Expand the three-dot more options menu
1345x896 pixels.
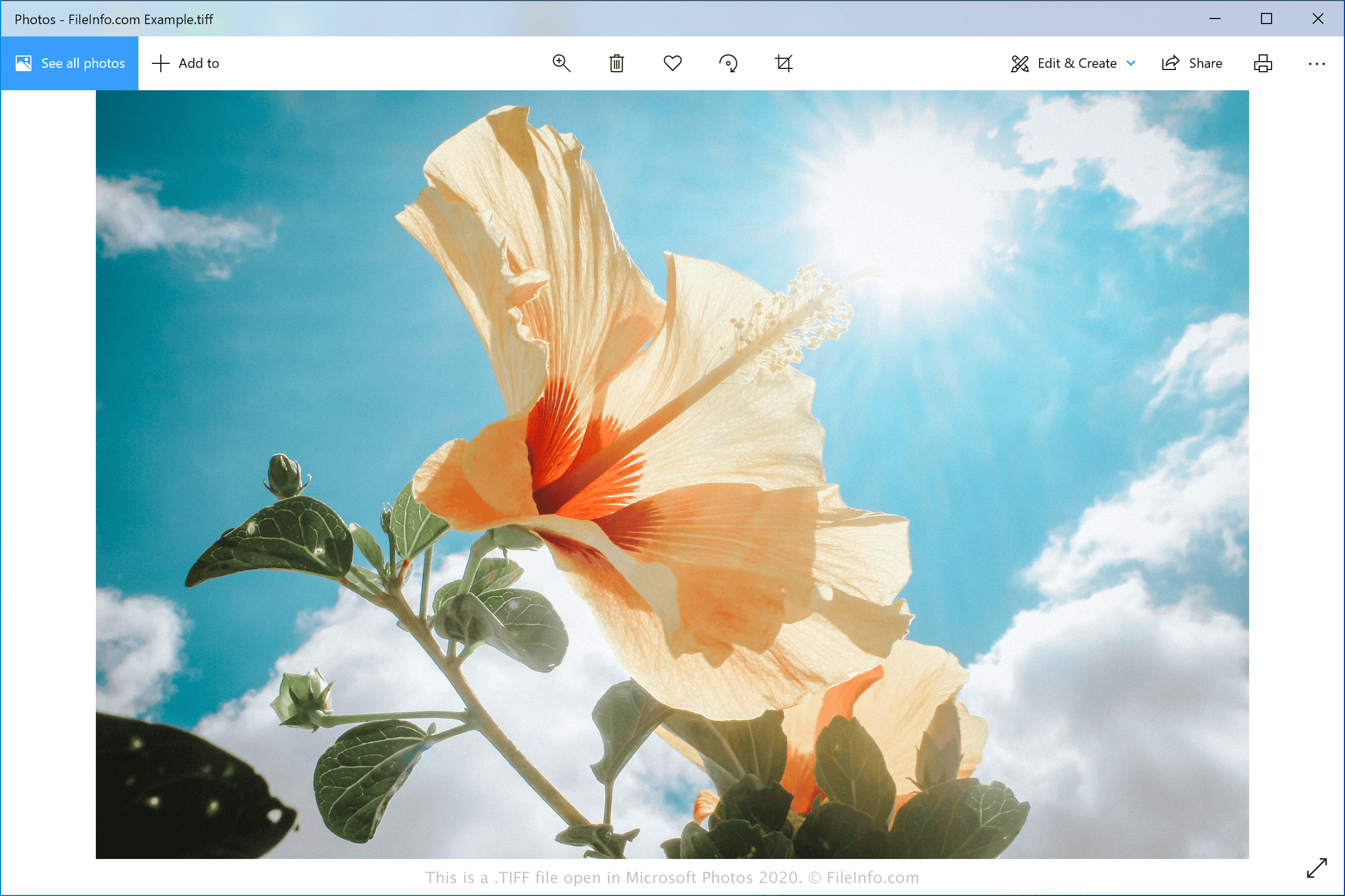click(x=1317, y=63)
